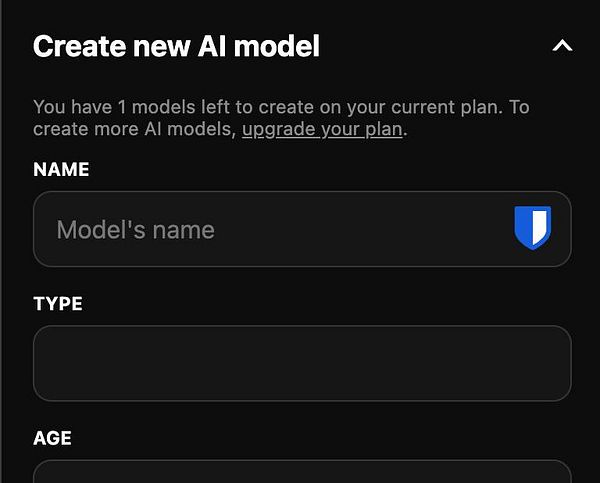600x483 pixels.
Task: Trigger password manager autofill shield
Action: [533, 228]
